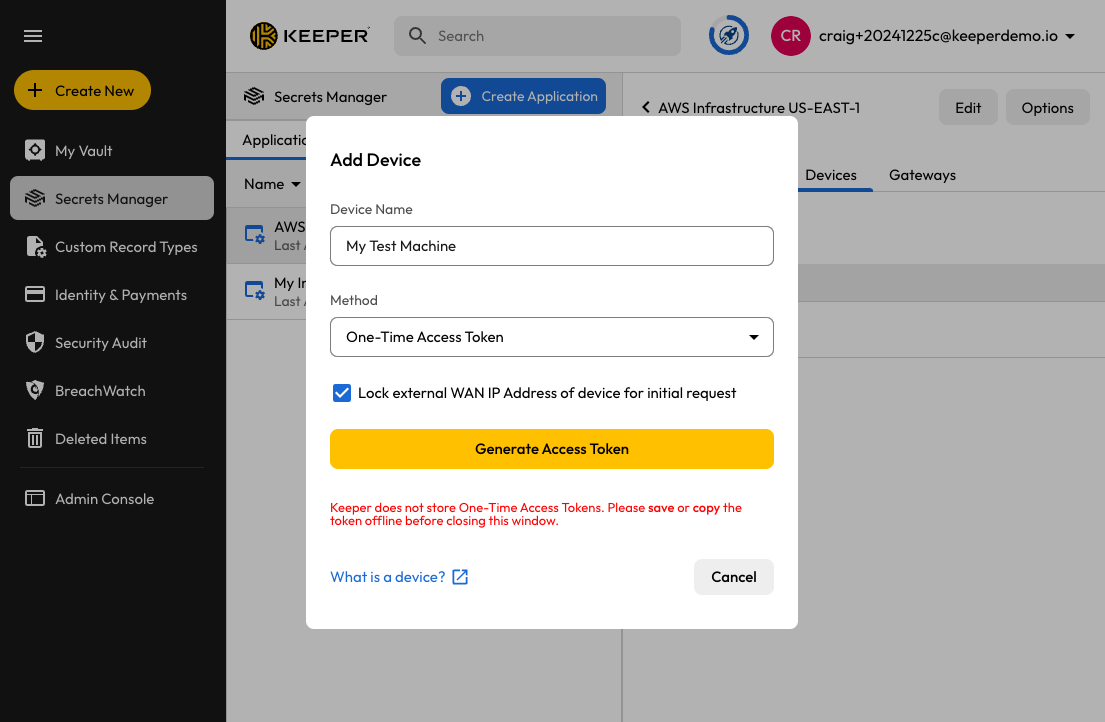This screenshot has height=722, width=1105.
Task: Click the Security Audit shield icon
Action: click(35, 343)
